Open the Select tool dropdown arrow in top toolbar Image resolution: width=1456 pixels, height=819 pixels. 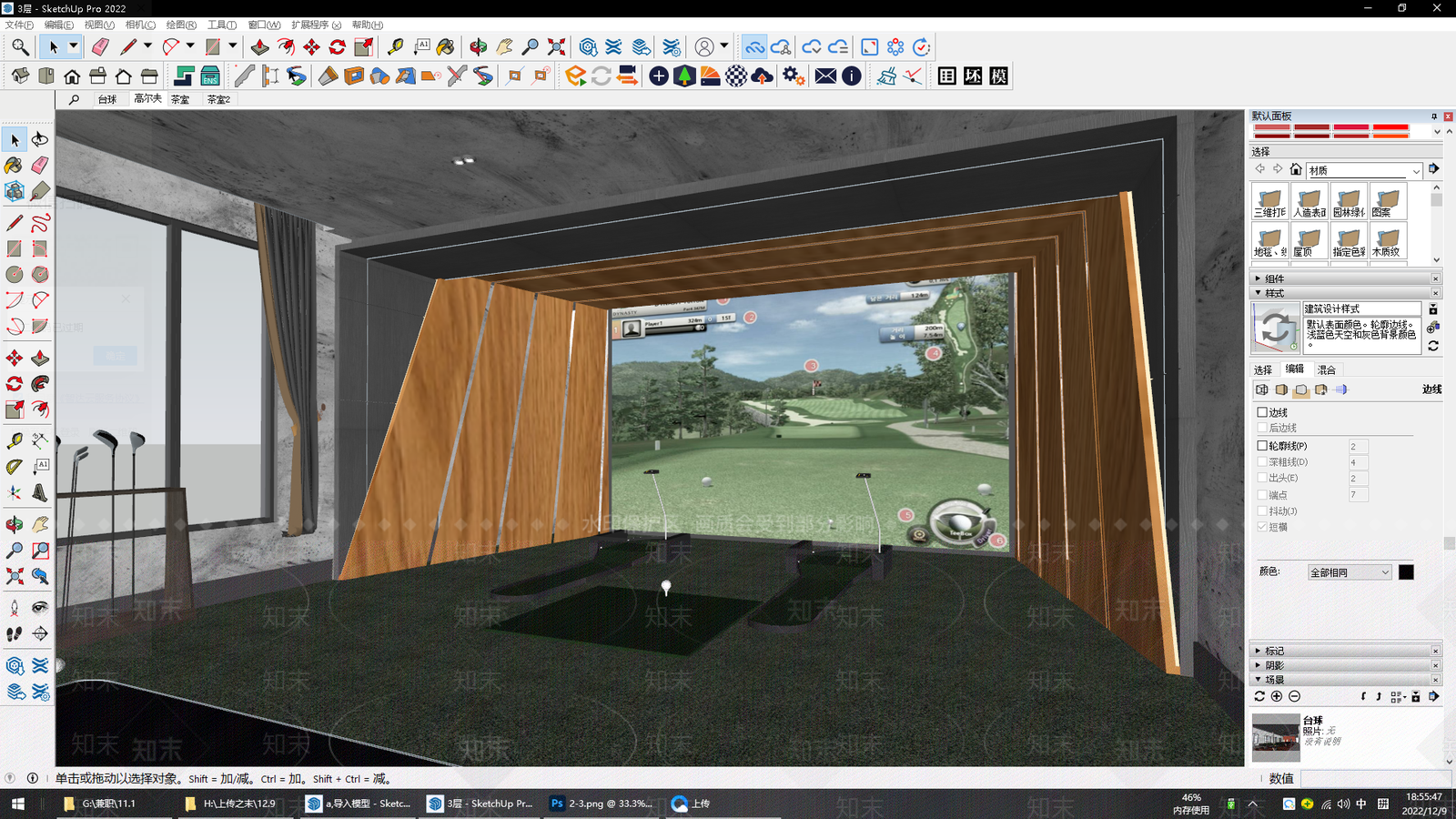click(x=74, y=46)
